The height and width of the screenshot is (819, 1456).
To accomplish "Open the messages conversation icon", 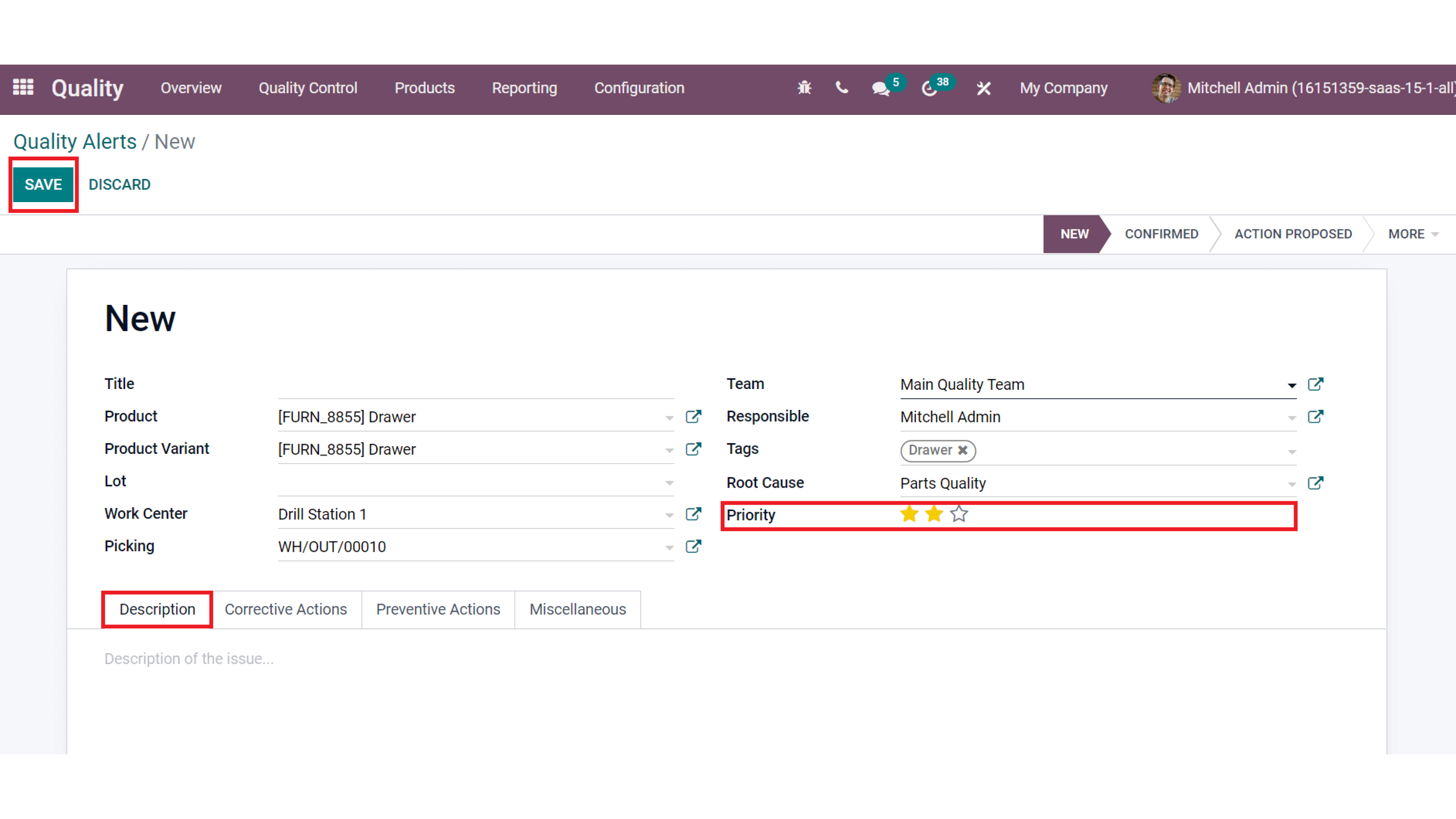I will [x=880, y=89].
